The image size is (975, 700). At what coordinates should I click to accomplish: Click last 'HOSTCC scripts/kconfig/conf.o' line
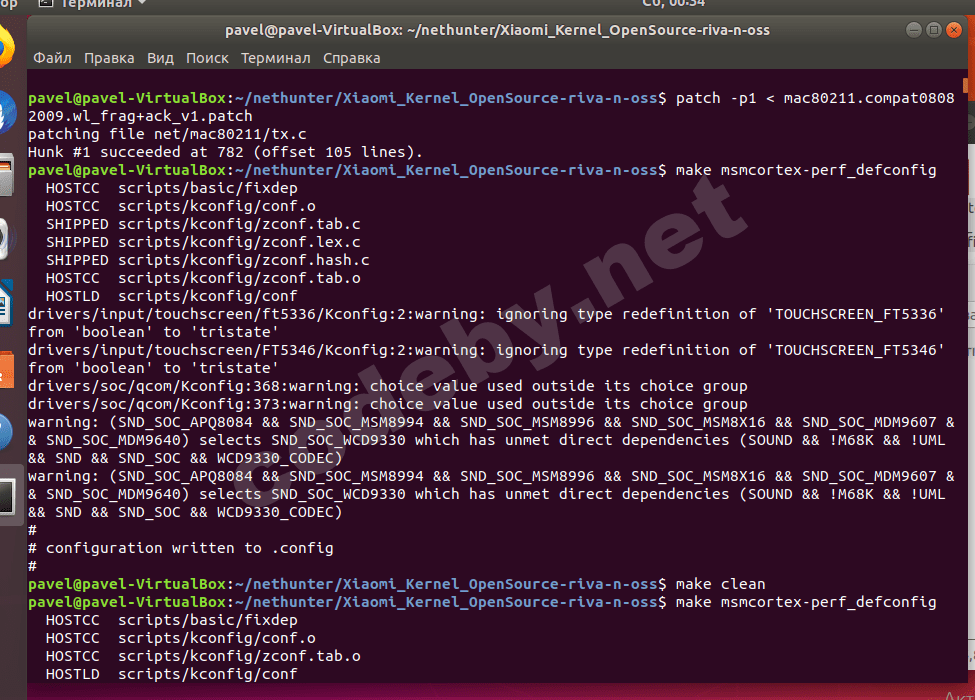point(180,639)
